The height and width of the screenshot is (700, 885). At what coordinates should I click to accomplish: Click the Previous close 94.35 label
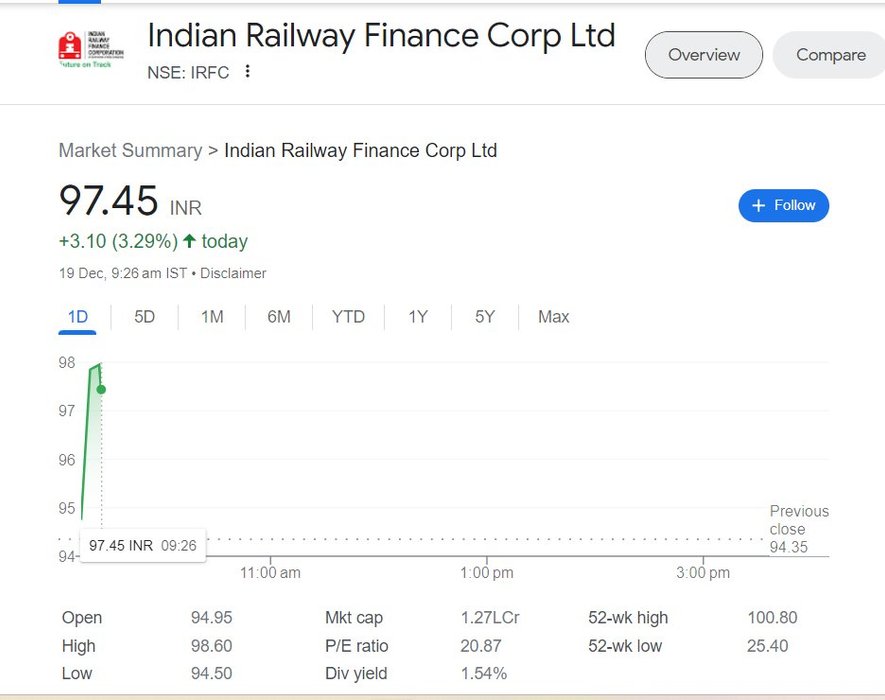click(799, 529)
